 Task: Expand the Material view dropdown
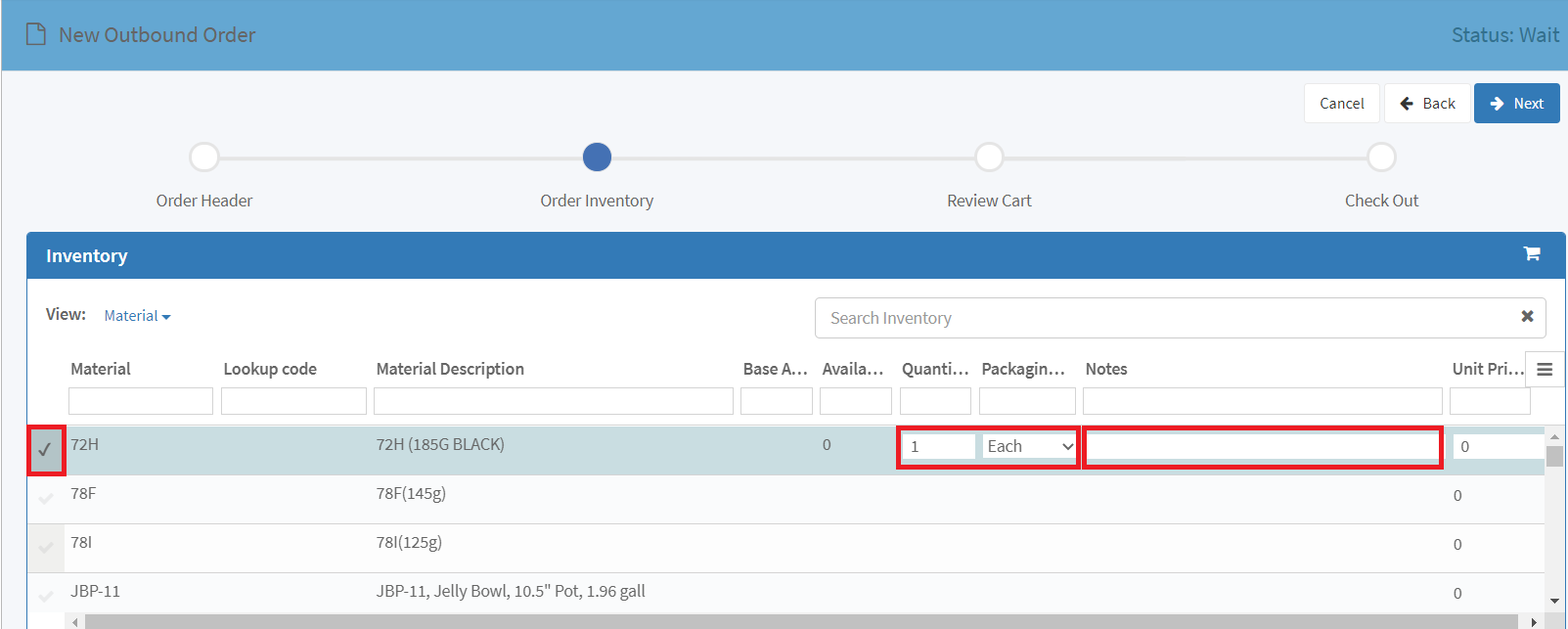[x=137, y=316]
